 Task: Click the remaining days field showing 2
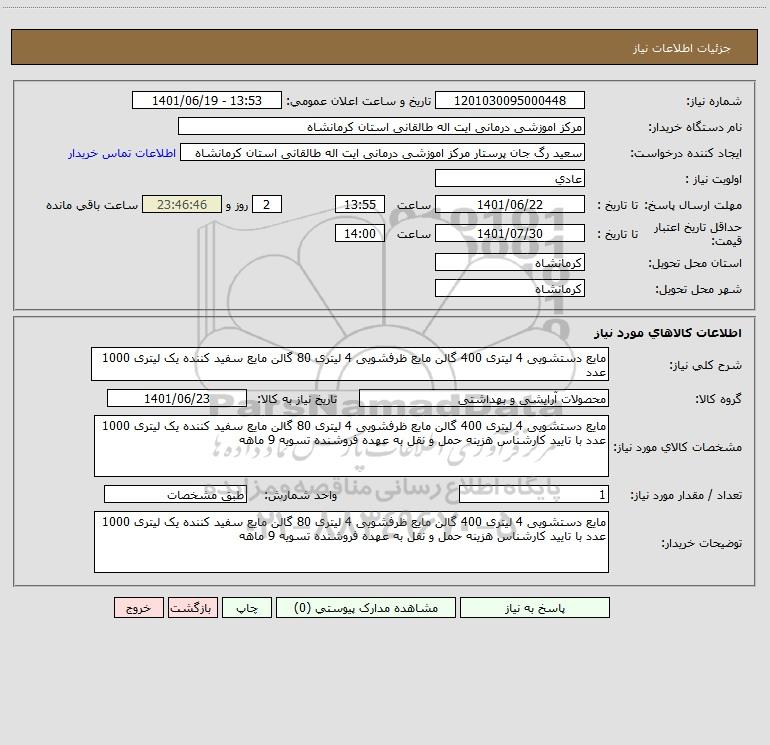(x=267, y=204)
